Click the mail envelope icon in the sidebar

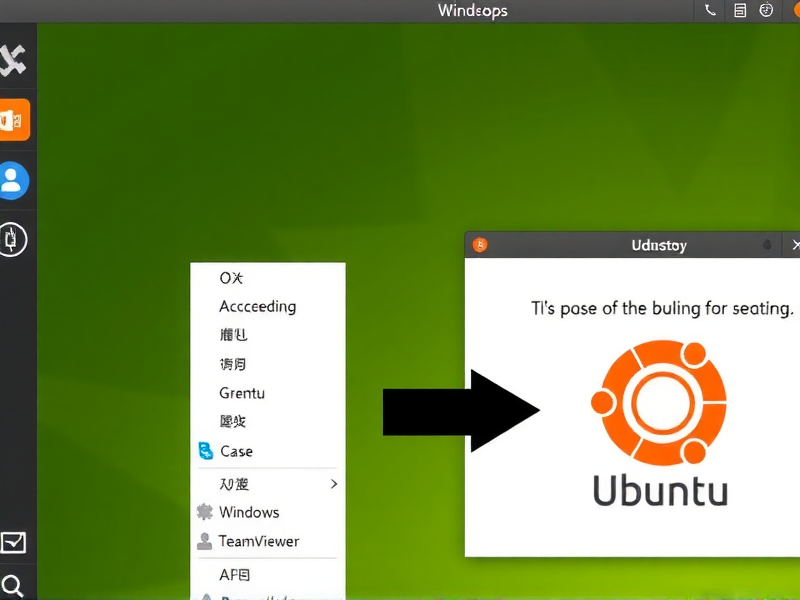tap(15, 545)
